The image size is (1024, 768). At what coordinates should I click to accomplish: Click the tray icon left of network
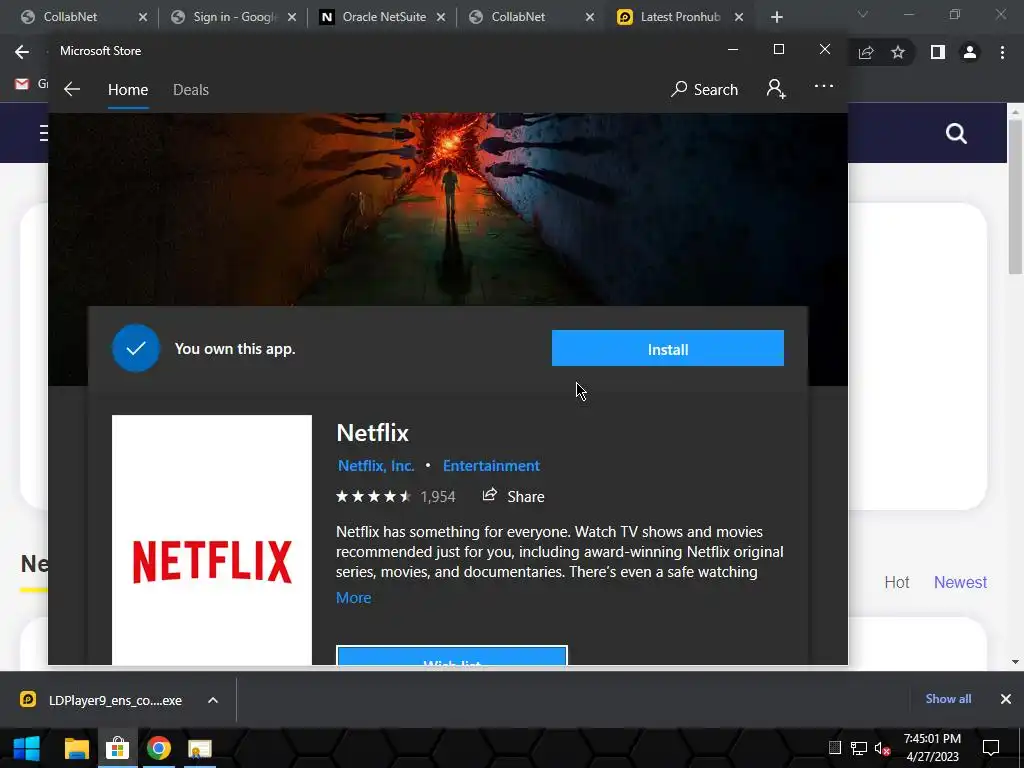[835, 748]
